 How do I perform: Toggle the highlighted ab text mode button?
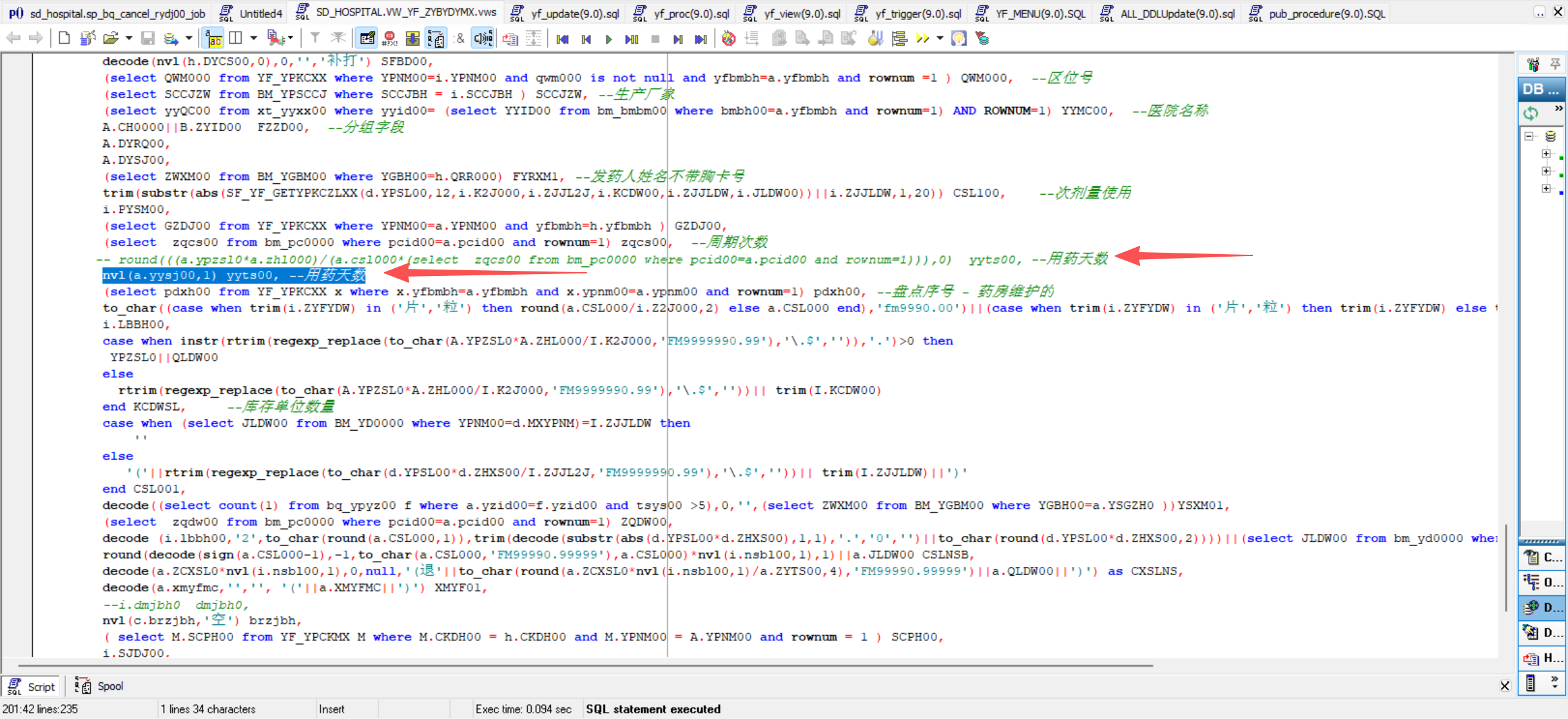coord(213,39)
